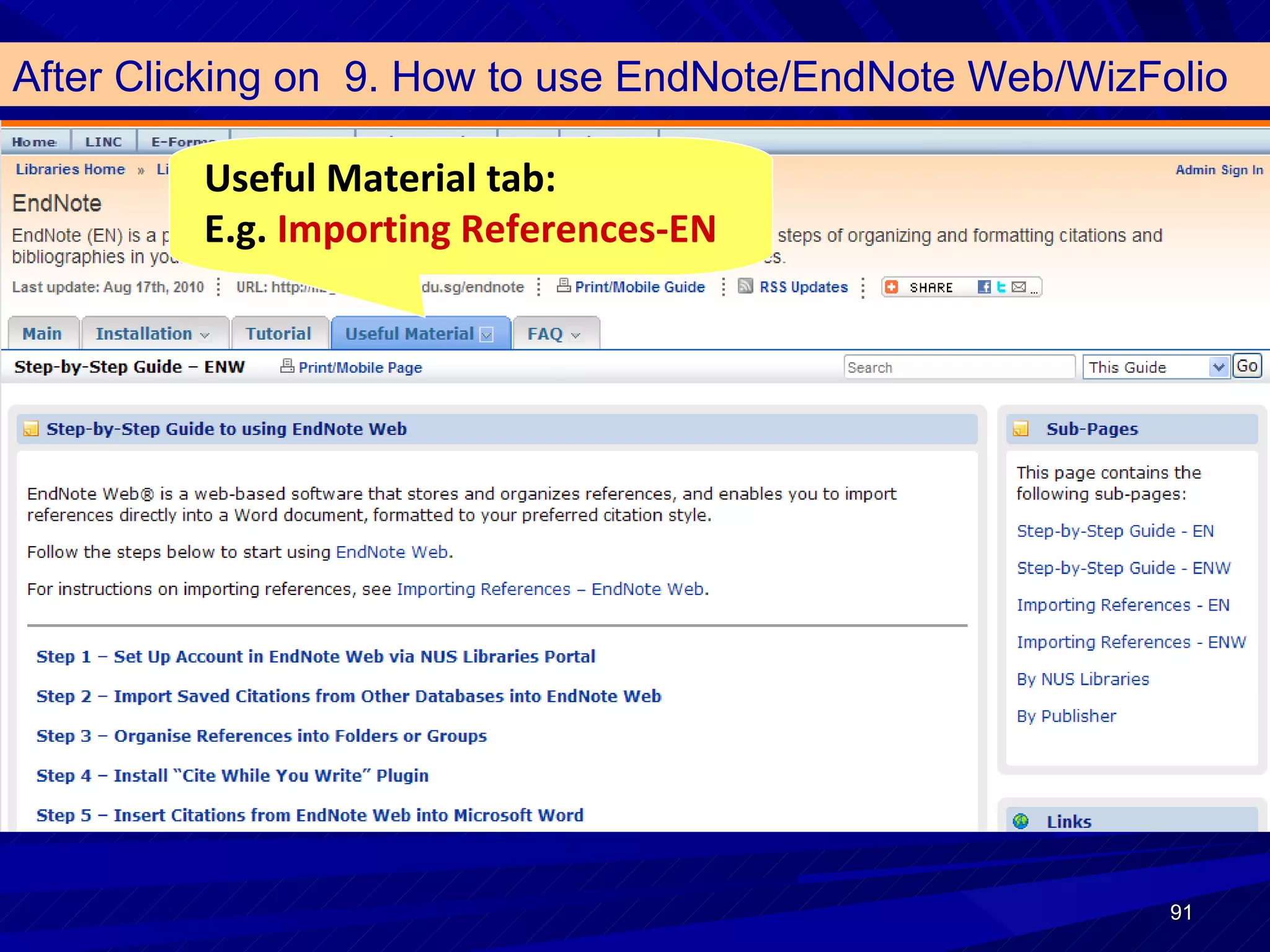Expand the FAQ tab dropdown arrow
This screenshot has width=1270, height=952.
(575, 335)
